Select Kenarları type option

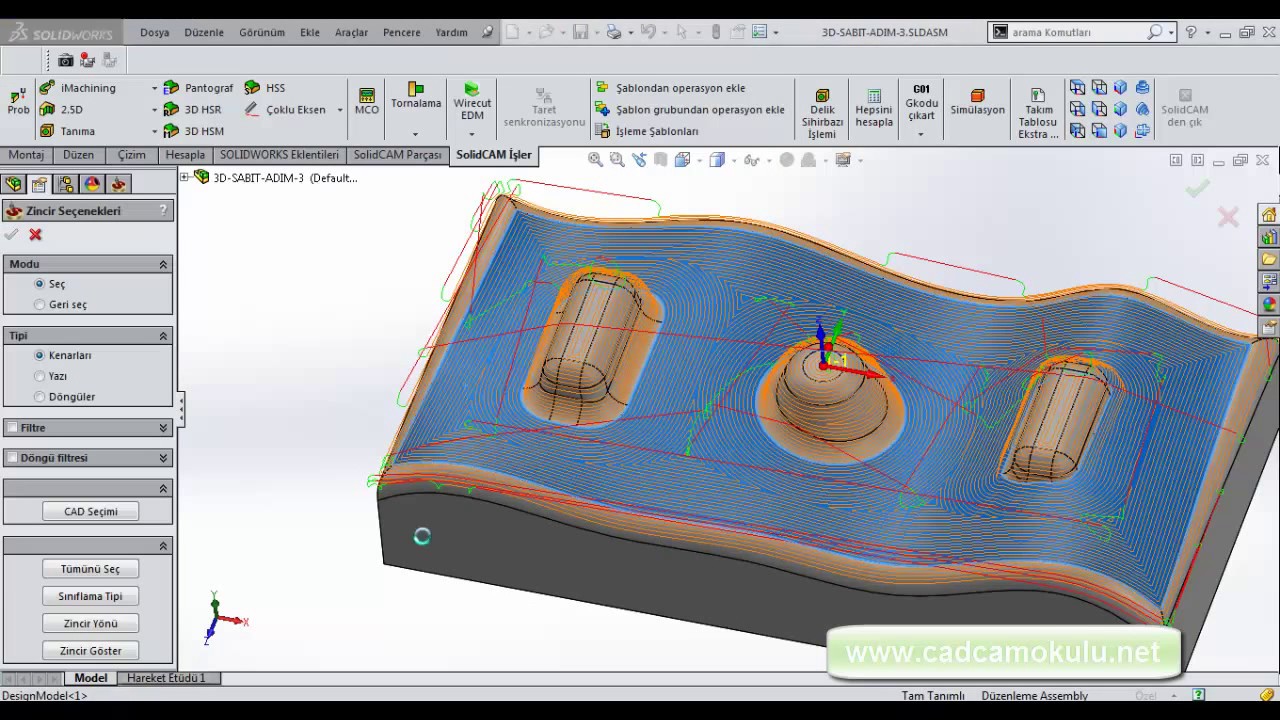(x=40, y=355)
